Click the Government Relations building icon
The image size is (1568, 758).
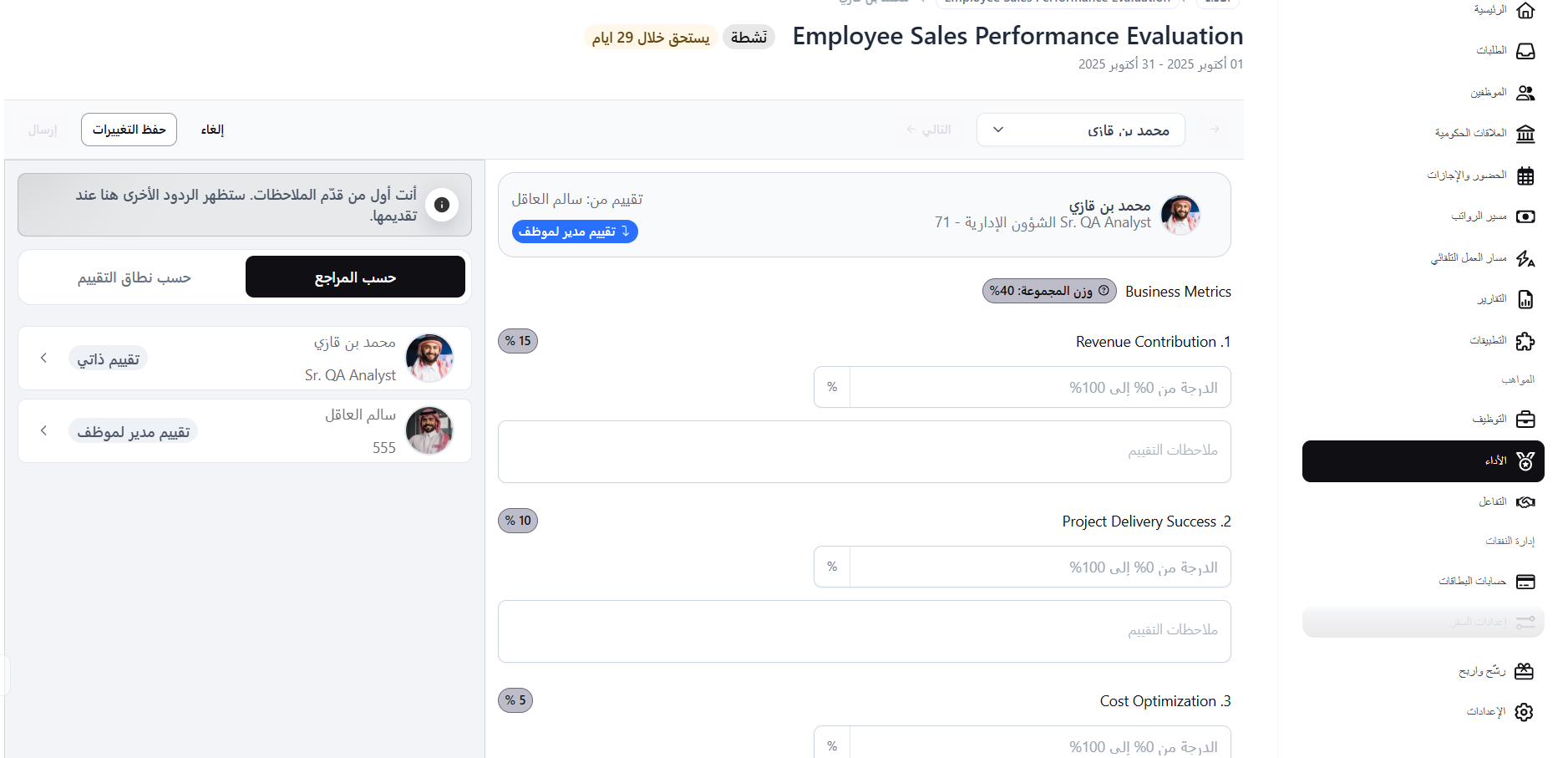click(1525, 134)
